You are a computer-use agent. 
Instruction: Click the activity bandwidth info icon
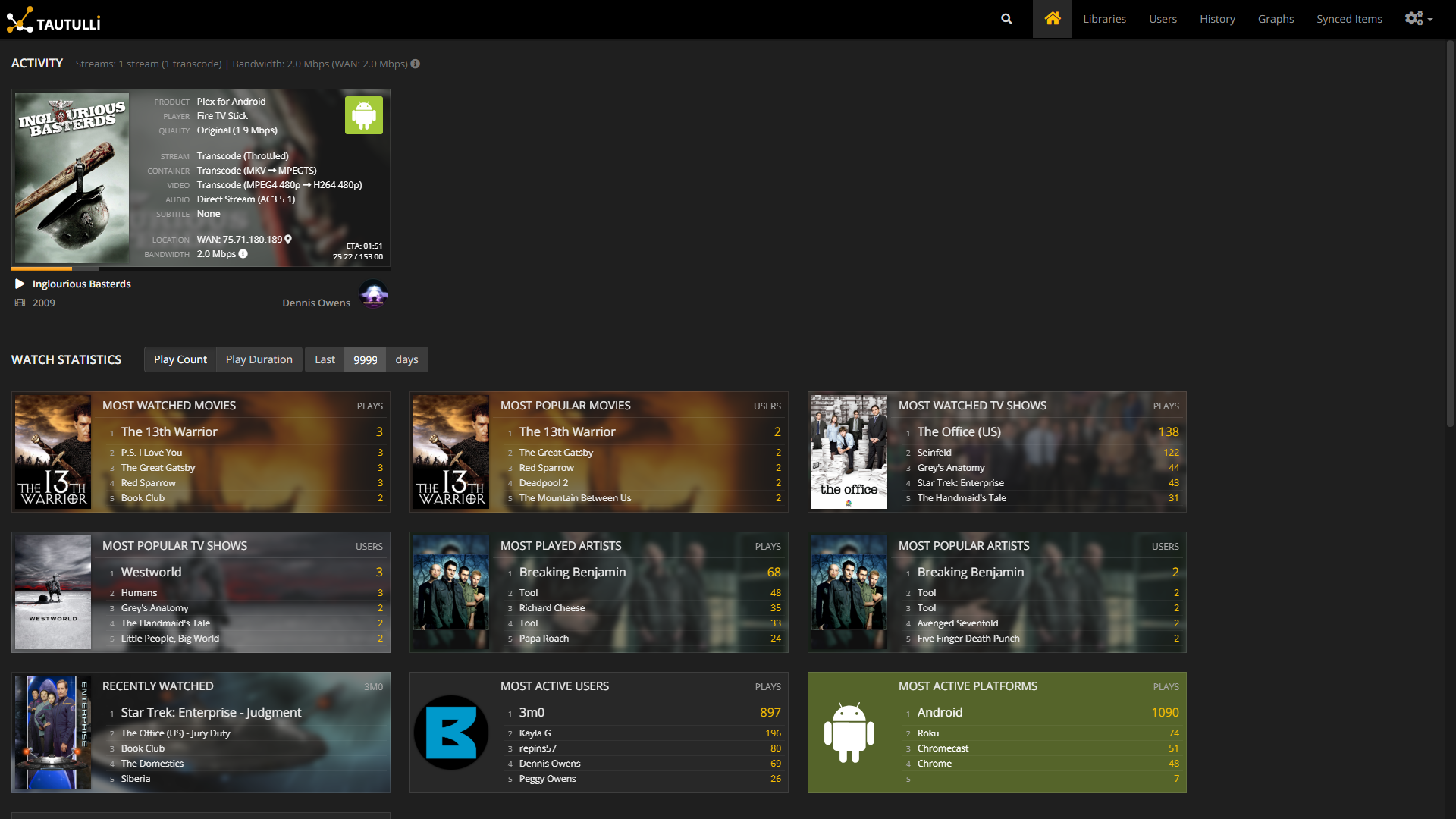[415, 64]
